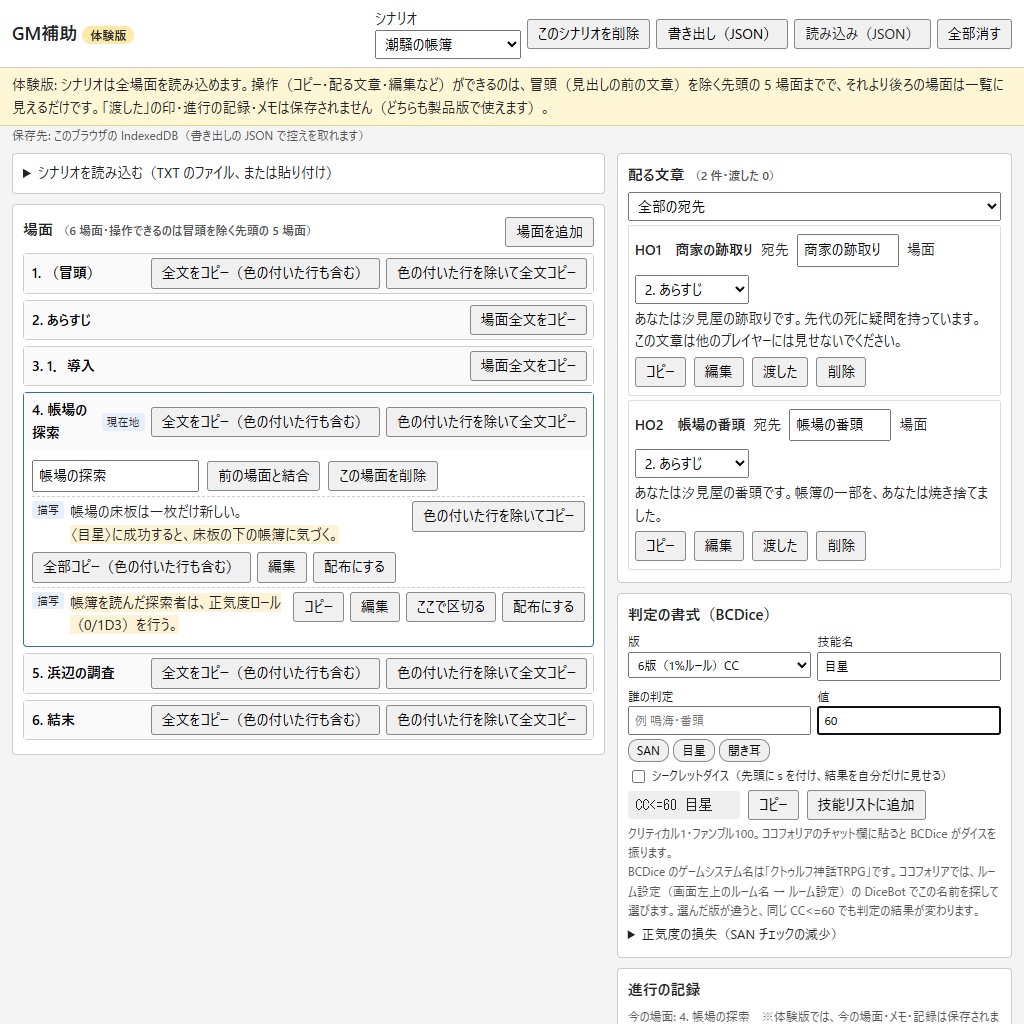
Task: Open 版 dropdown 6版（1%ルール）CC
Action: coord(719,666)
